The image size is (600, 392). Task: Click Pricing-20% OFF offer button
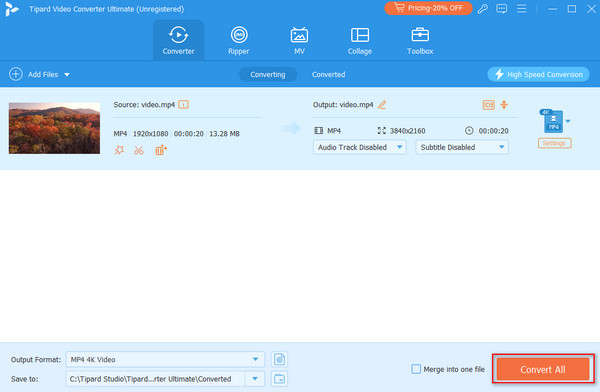[428, 8]
